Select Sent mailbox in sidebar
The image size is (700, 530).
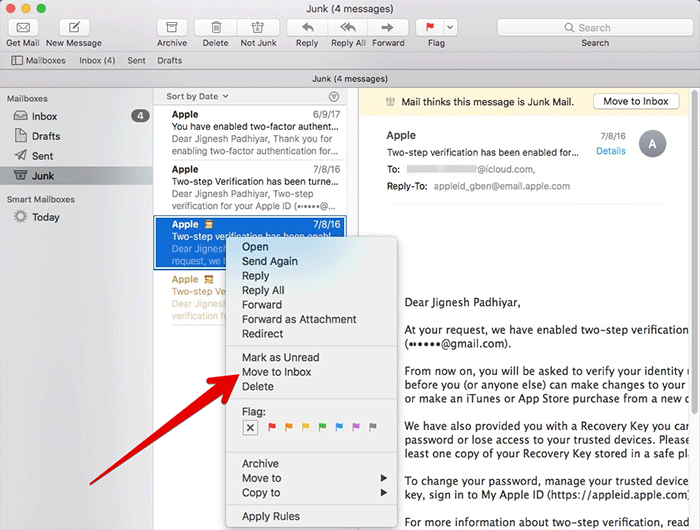(x=76, y=156)
